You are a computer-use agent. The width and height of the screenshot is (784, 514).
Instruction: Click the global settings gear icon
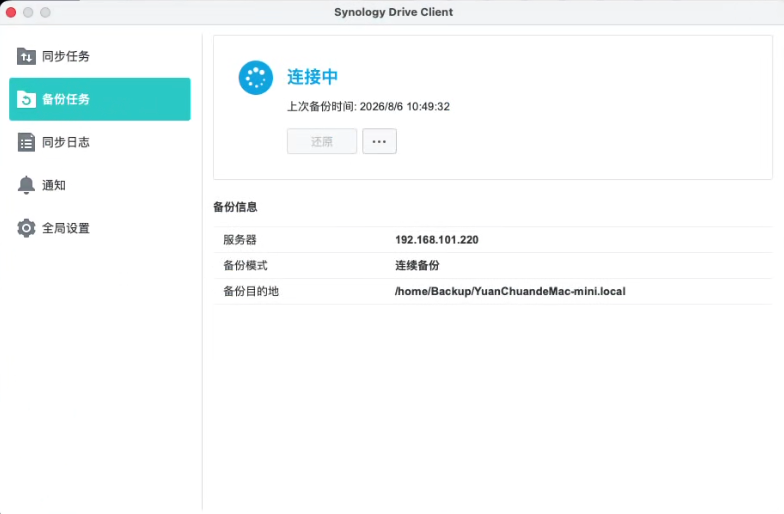[26, 228]
